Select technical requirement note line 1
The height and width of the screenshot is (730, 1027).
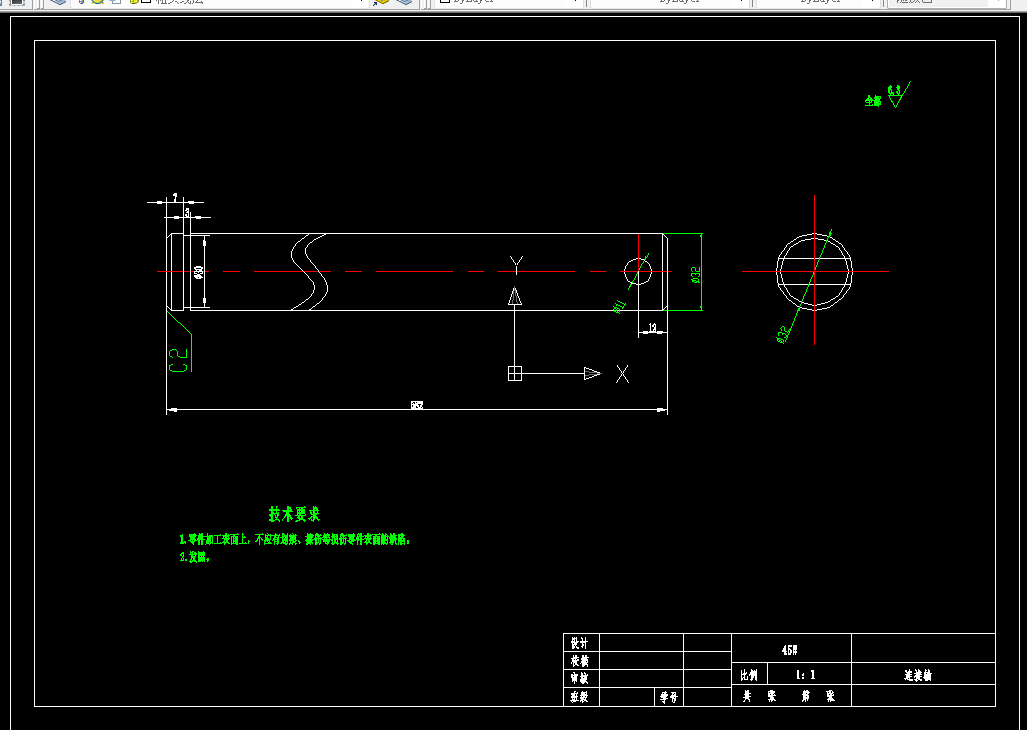(295, 539)
